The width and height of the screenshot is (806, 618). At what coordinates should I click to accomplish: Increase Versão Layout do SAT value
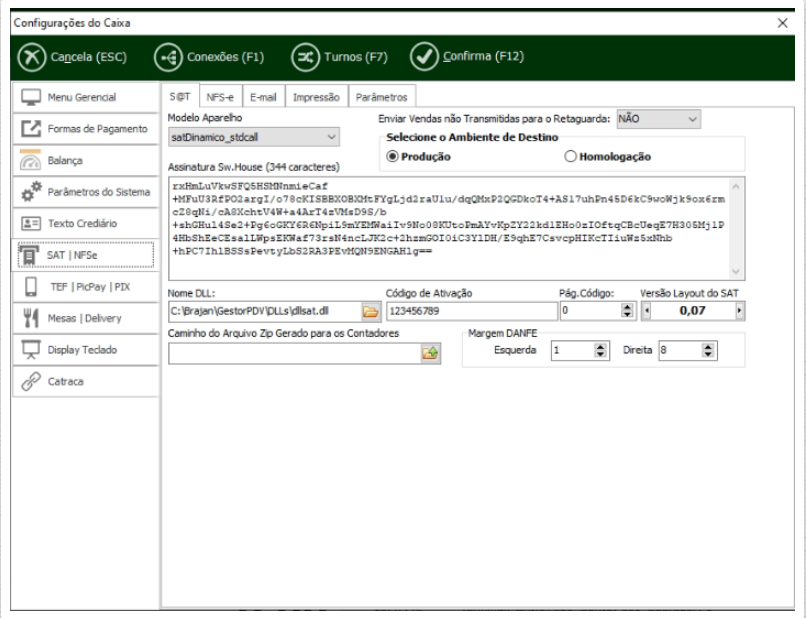click(x=739, y=312)
